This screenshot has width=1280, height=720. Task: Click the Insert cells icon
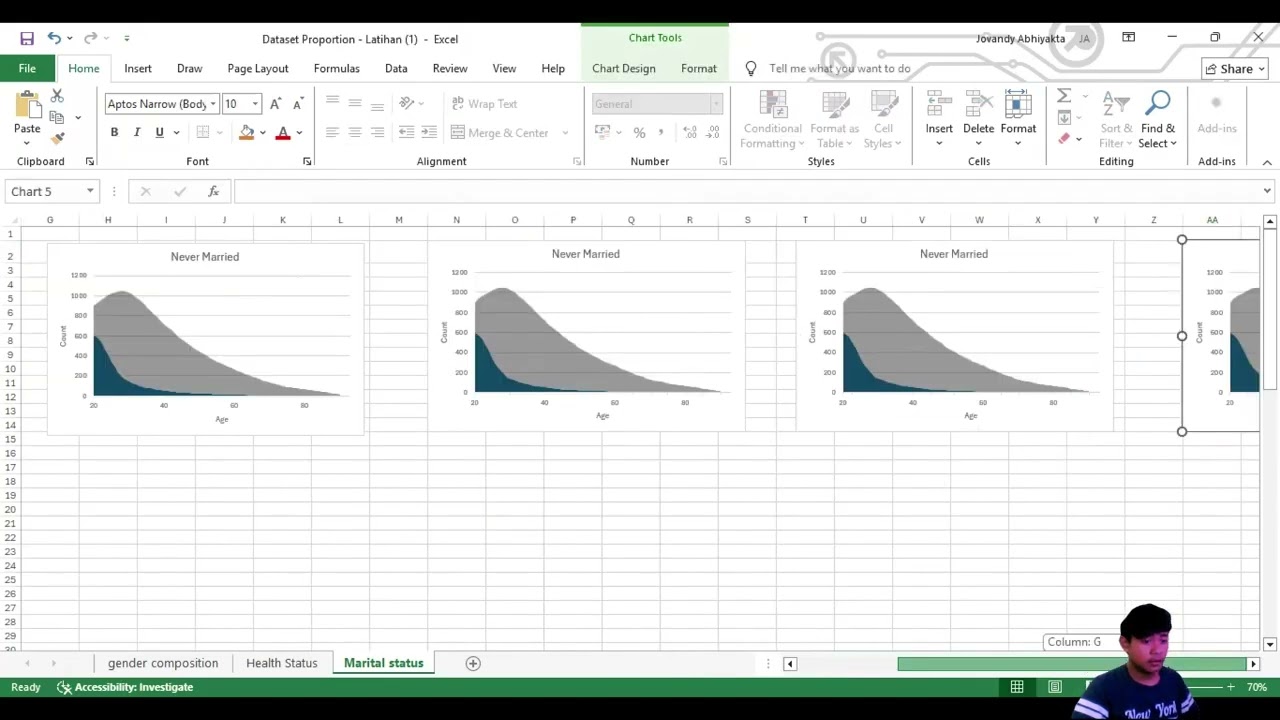939,104
